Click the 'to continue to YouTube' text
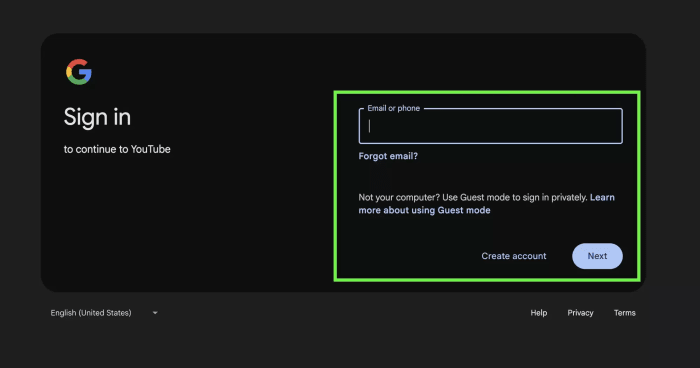This screenshot has height=368, width=700. click(117, 149)
